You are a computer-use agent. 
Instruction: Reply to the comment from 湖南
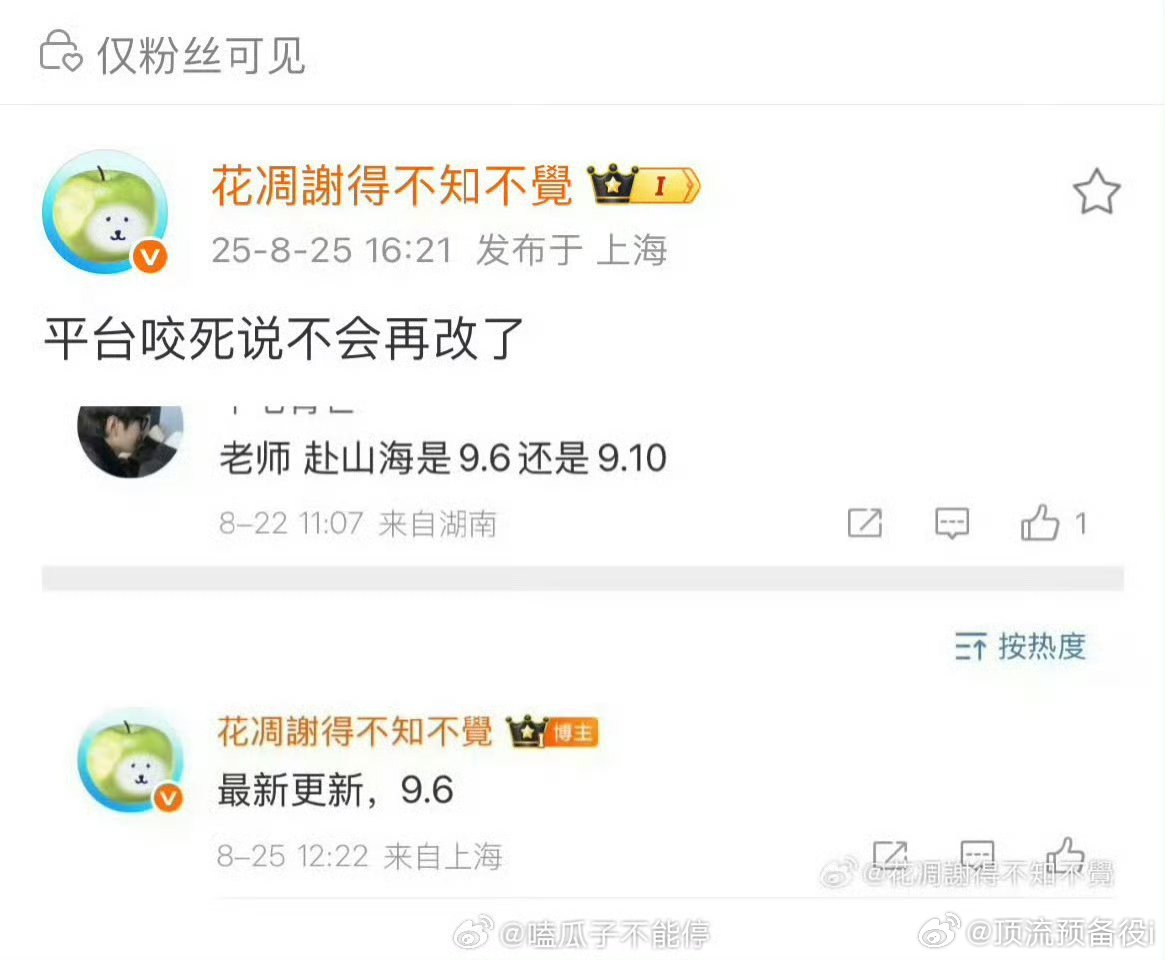coord(952,523)
